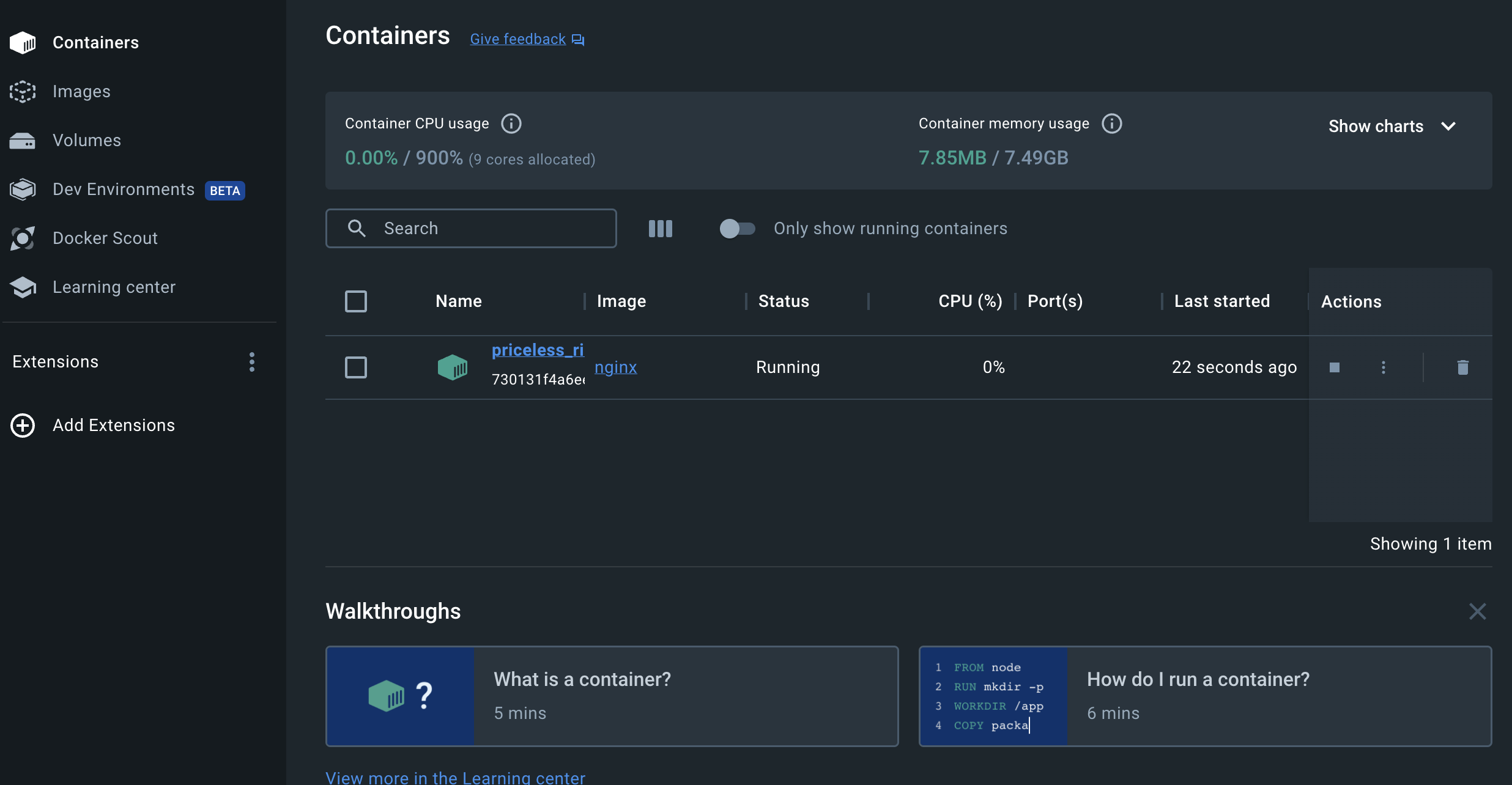Viewport: 1512px width, 785px height.
Task: Show CPU usage info tooltip icon
Action: (511, 123)
